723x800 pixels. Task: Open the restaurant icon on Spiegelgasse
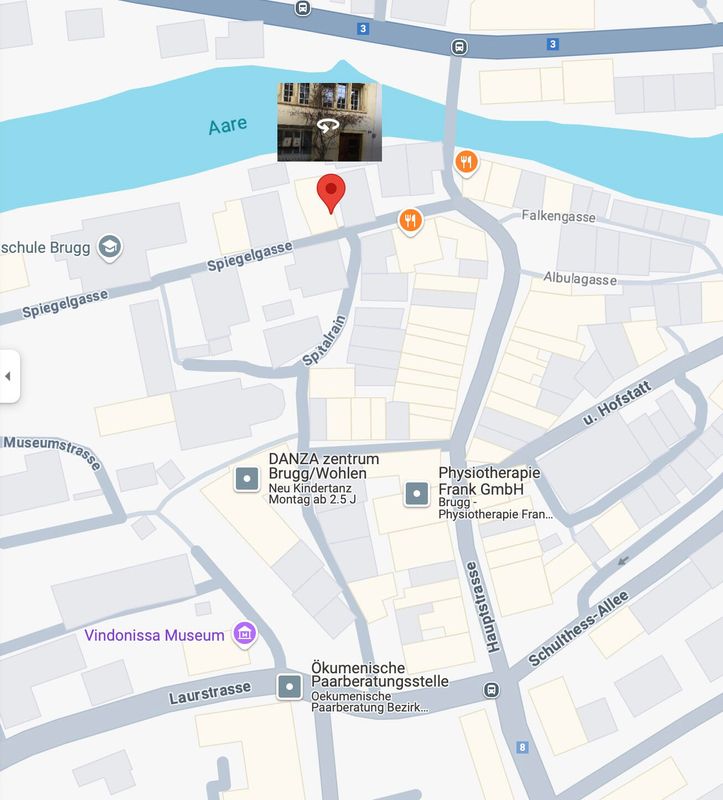coord(411,221)
